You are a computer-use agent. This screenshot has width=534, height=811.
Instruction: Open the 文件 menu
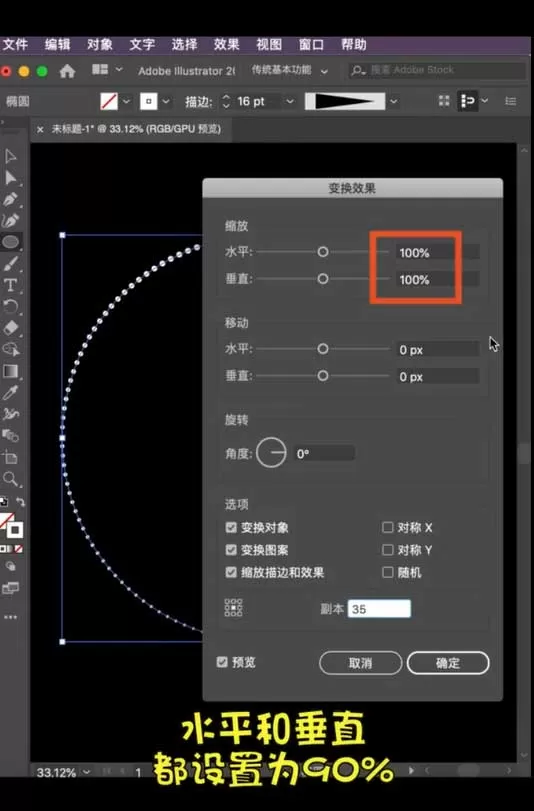click(x=15, y=44)
